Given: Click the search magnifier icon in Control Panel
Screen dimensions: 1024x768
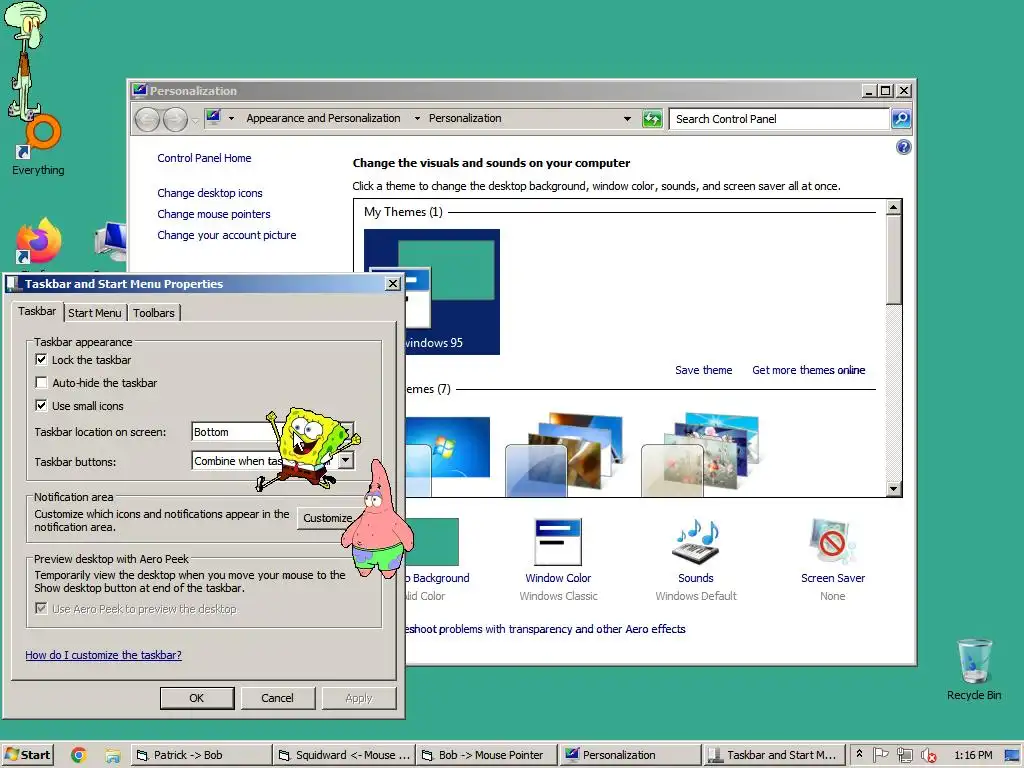Looking at the screenshot, I should tap(901, 119).
